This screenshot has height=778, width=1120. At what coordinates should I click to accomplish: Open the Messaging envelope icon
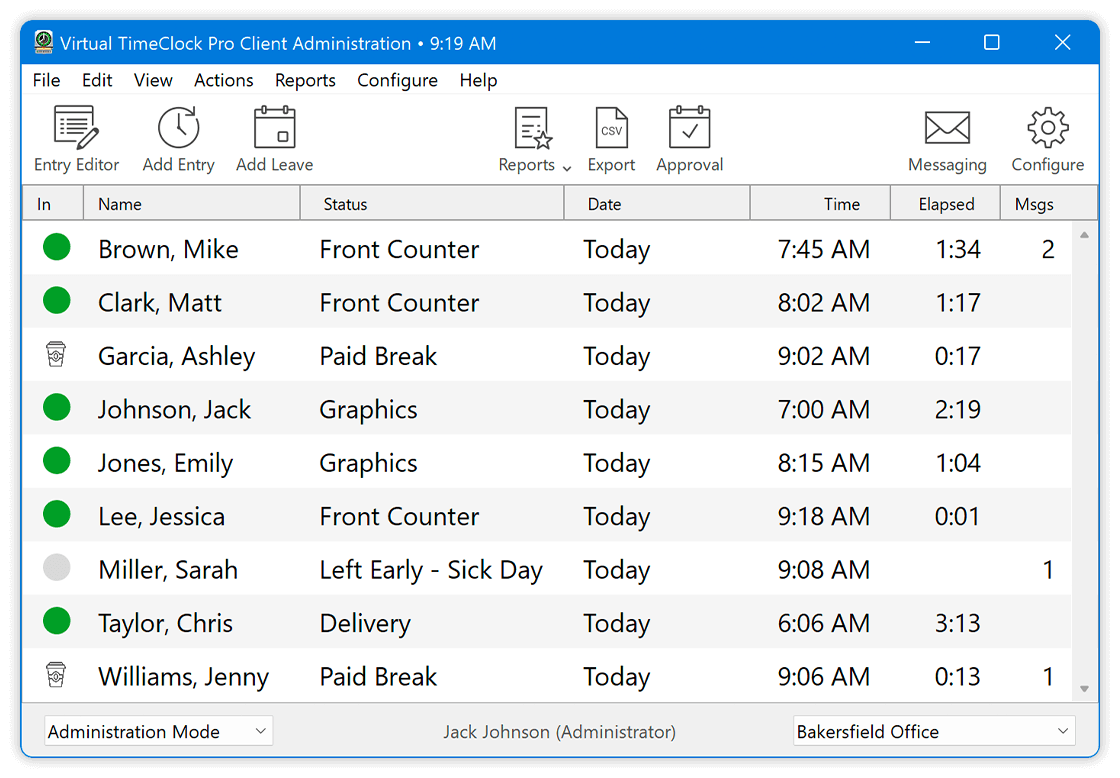(x=947, y=129)
